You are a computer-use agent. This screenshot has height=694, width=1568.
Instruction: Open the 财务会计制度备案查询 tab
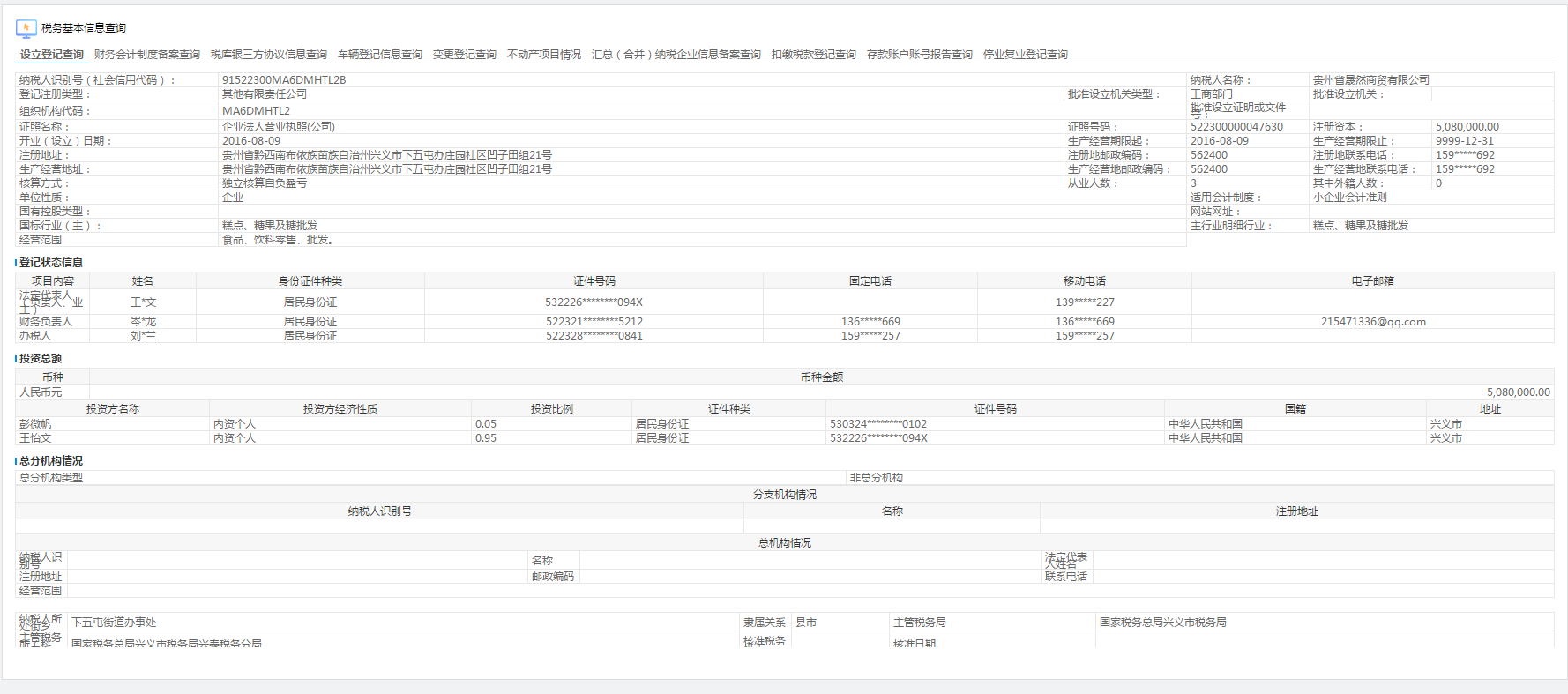(x=147, y=55)
